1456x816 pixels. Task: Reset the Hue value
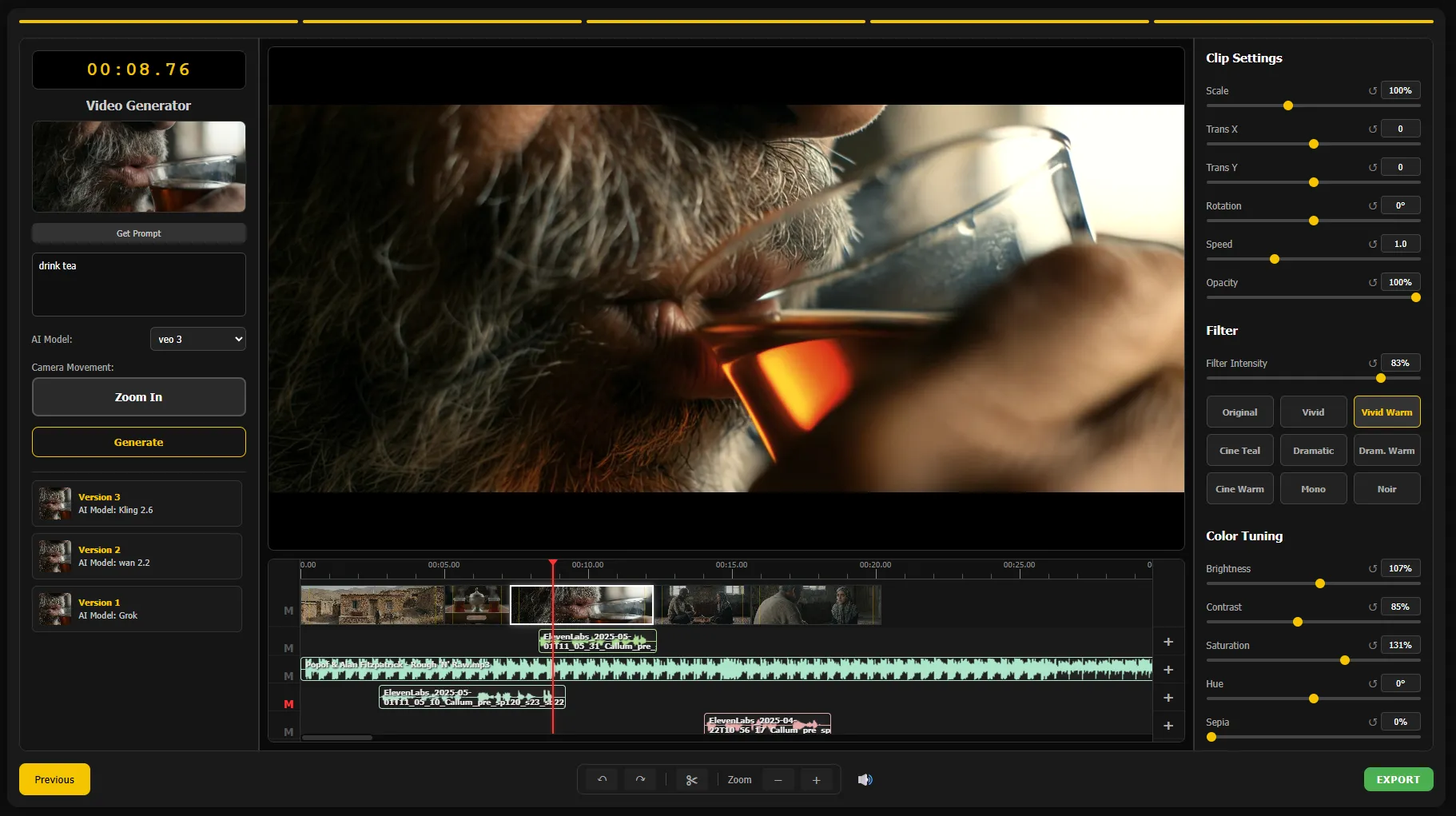tap(1373, 683)
